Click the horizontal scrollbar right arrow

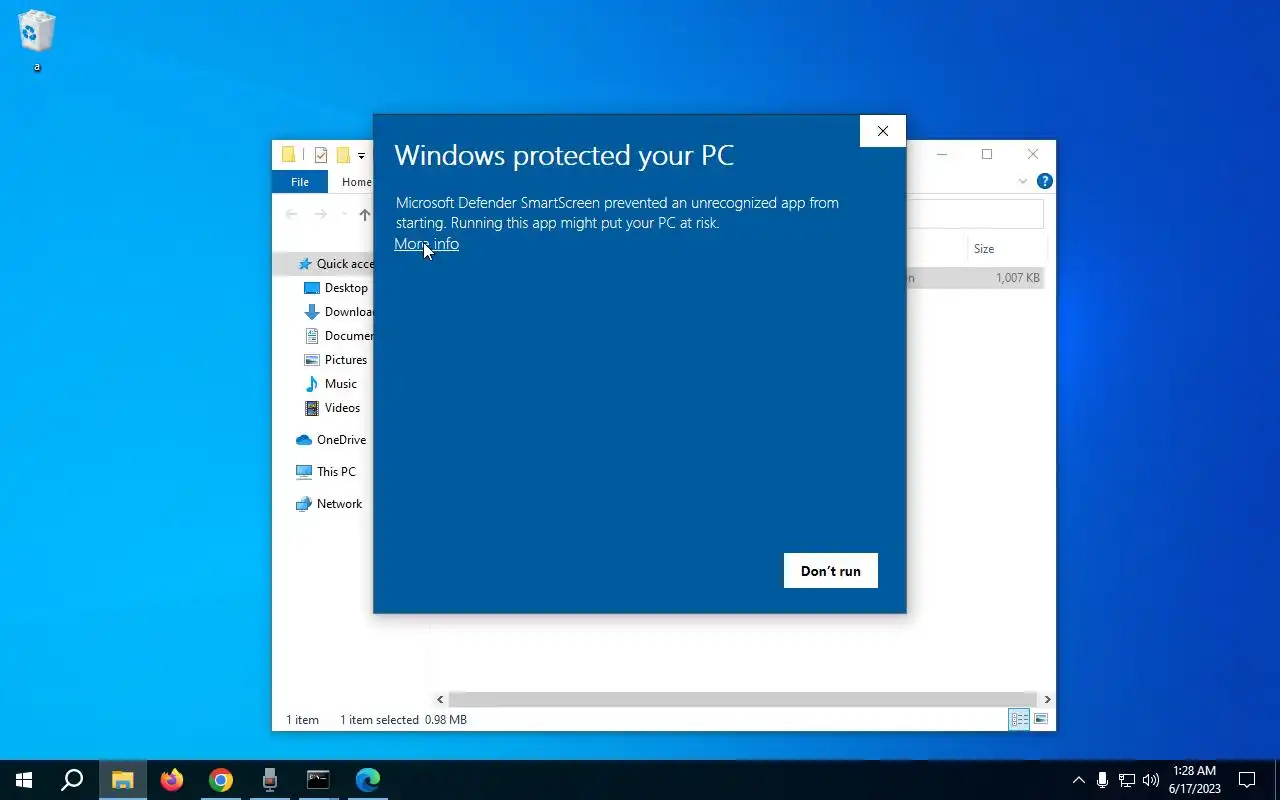(1047, 700)
